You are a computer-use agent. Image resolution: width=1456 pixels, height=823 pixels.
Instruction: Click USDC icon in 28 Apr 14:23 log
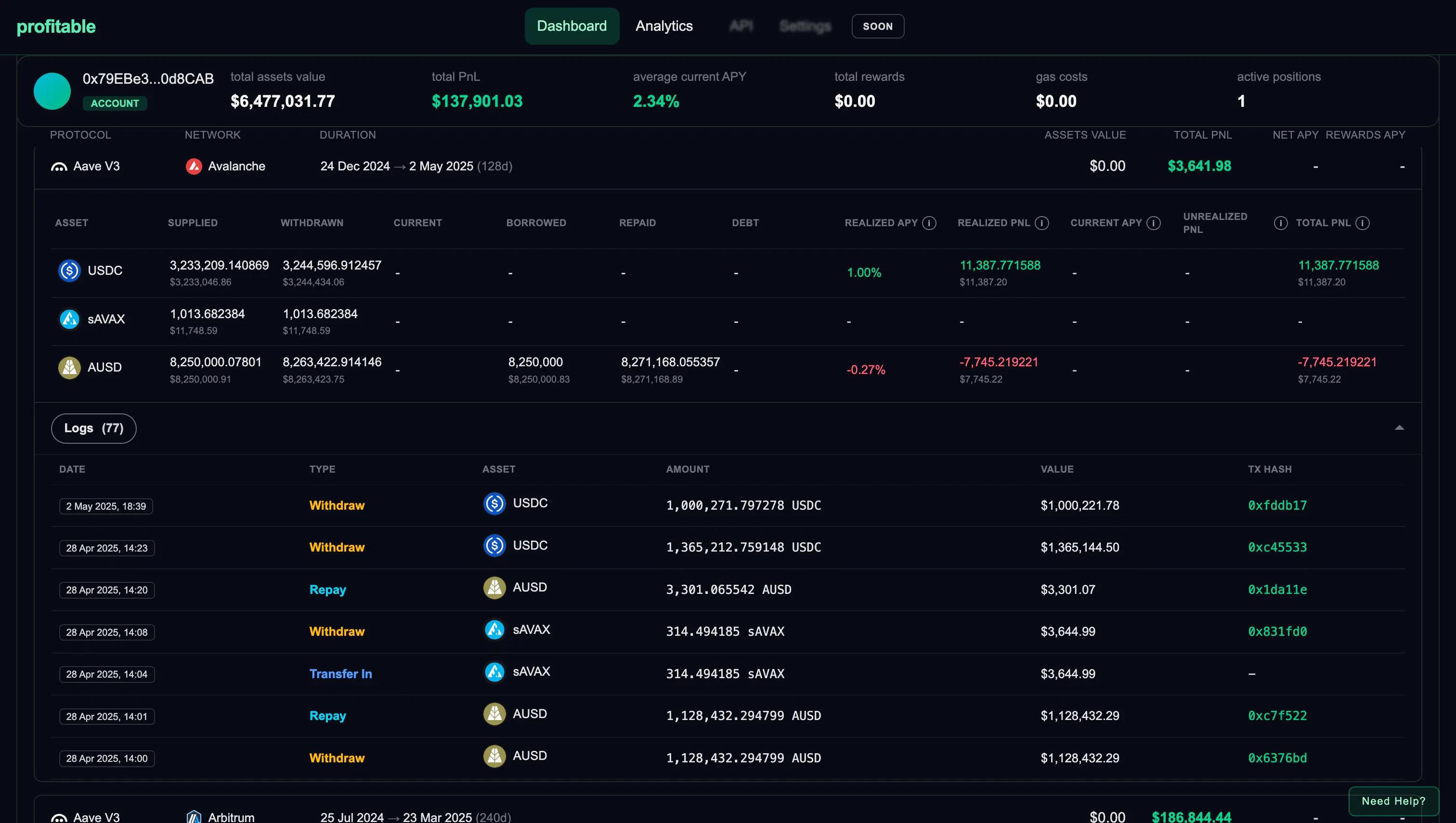[x=495, y=545]
